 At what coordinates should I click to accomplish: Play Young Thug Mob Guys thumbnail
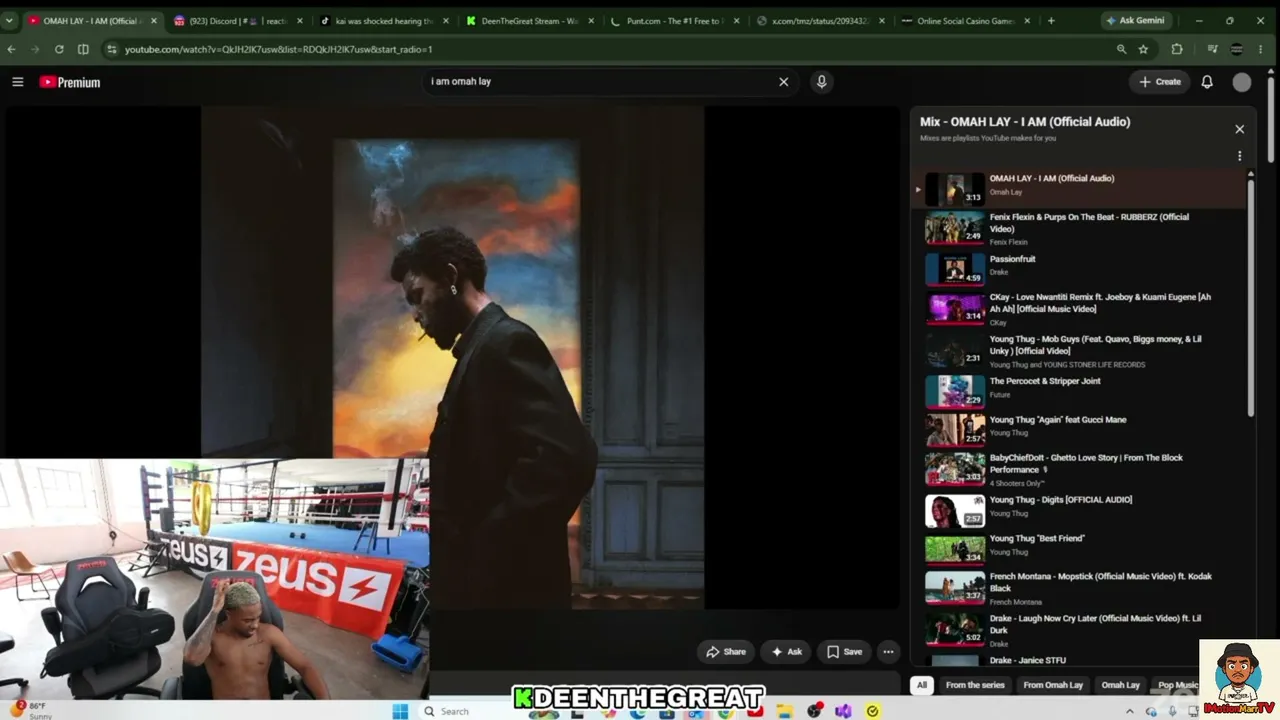point(955,350)
